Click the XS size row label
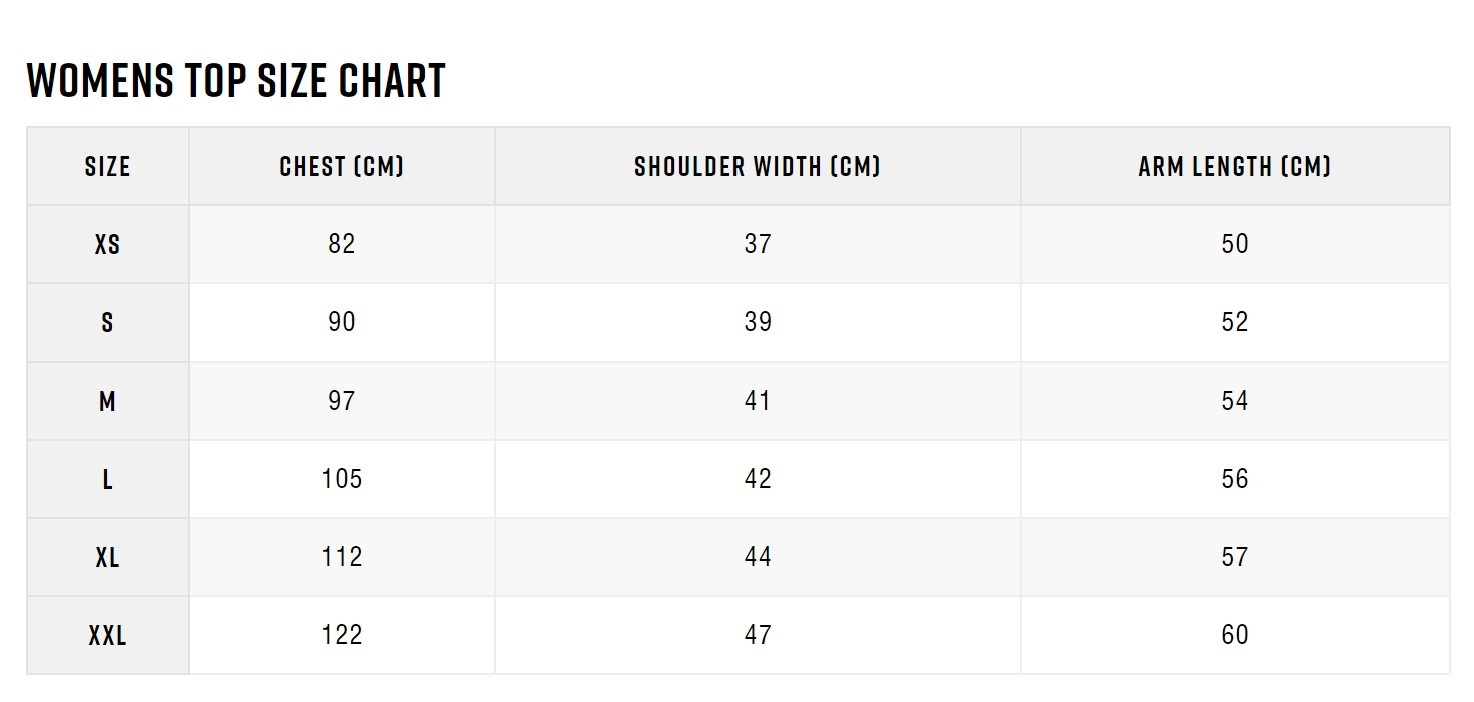Image resolution: width=1474 pixels, height=702 pixels. pyautogui.click(x=108, y=244)
